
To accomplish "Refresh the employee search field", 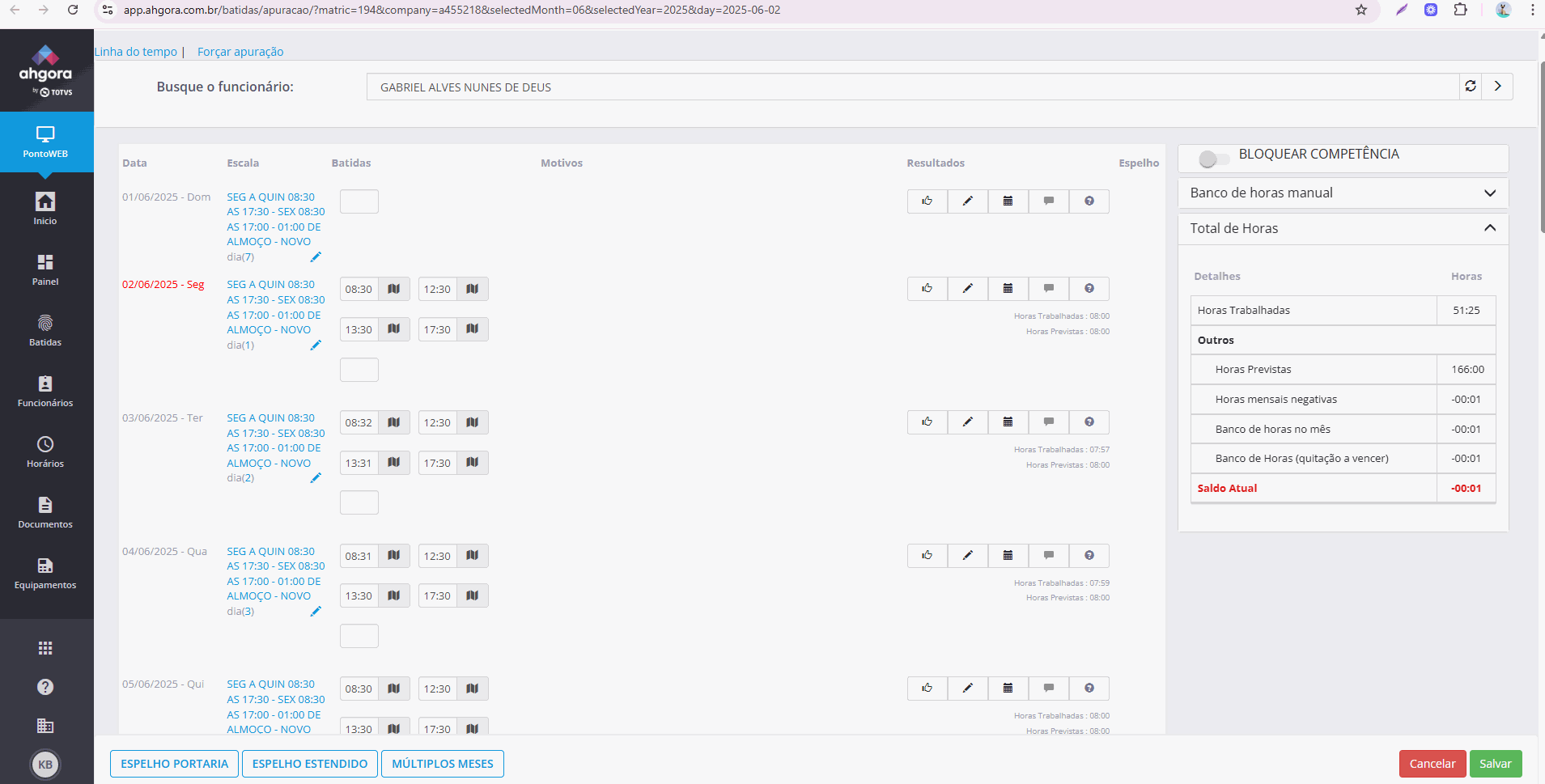I will [1471, 87].
